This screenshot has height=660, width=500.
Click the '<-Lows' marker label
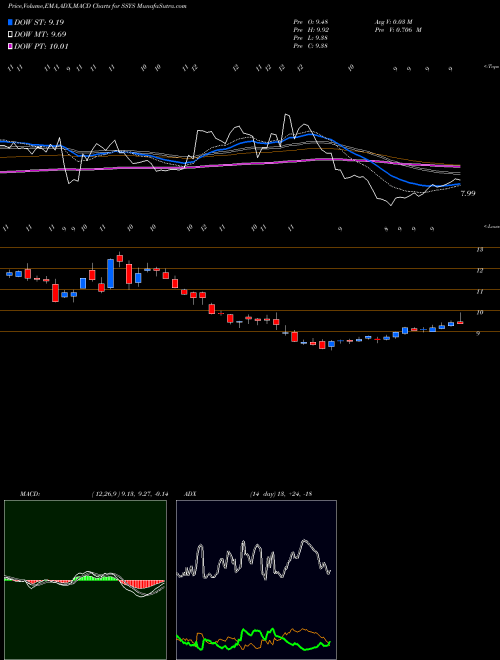point(492,226)
